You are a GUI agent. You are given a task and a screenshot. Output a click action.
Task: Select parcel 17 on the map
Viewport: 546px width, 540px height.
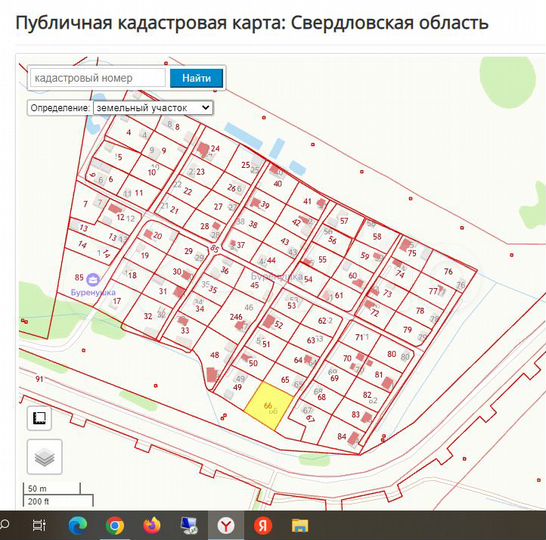click(117, 300)
